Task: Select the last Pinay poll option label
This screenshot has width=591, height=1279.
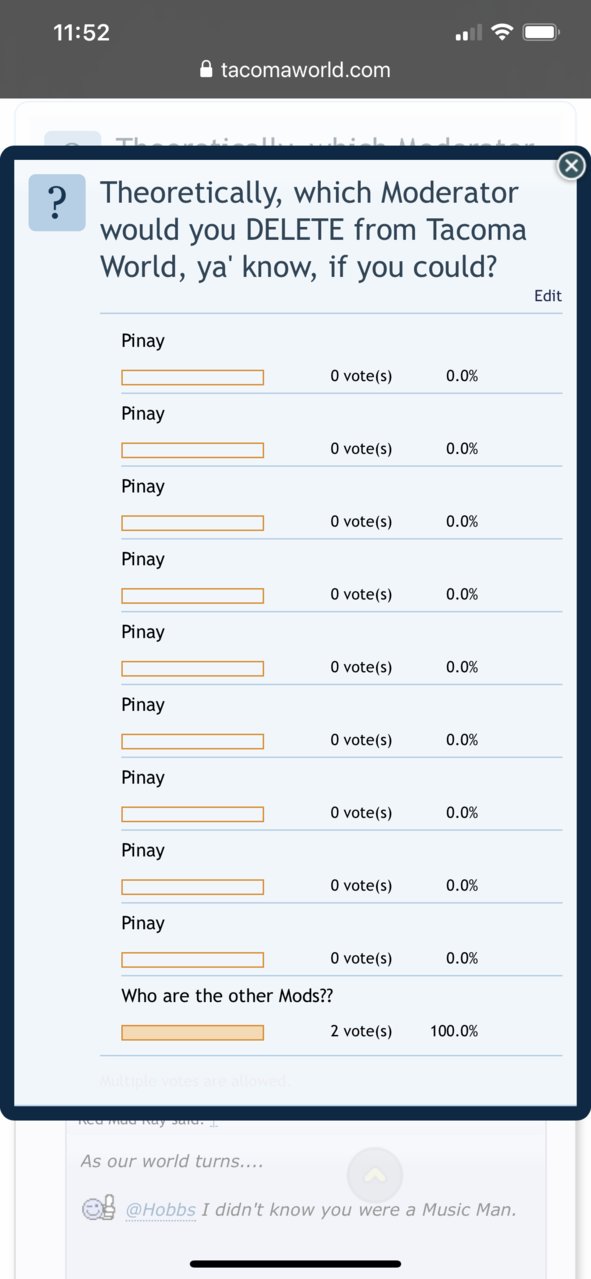Action: click(143, 923)
